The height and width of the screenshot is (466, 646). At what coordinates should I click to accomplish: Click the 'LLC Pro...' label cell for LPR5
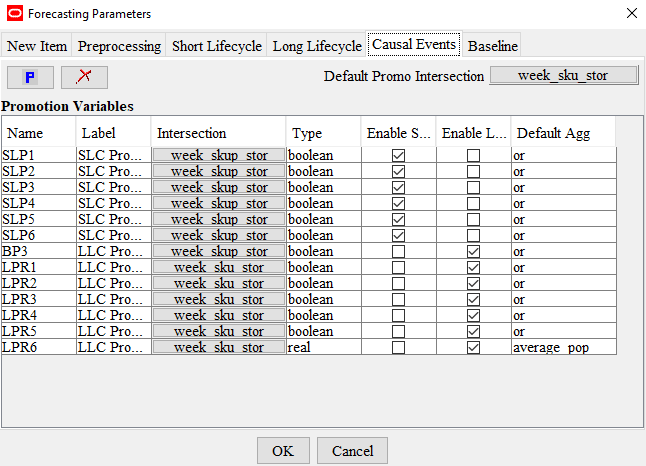coord(114,331)
